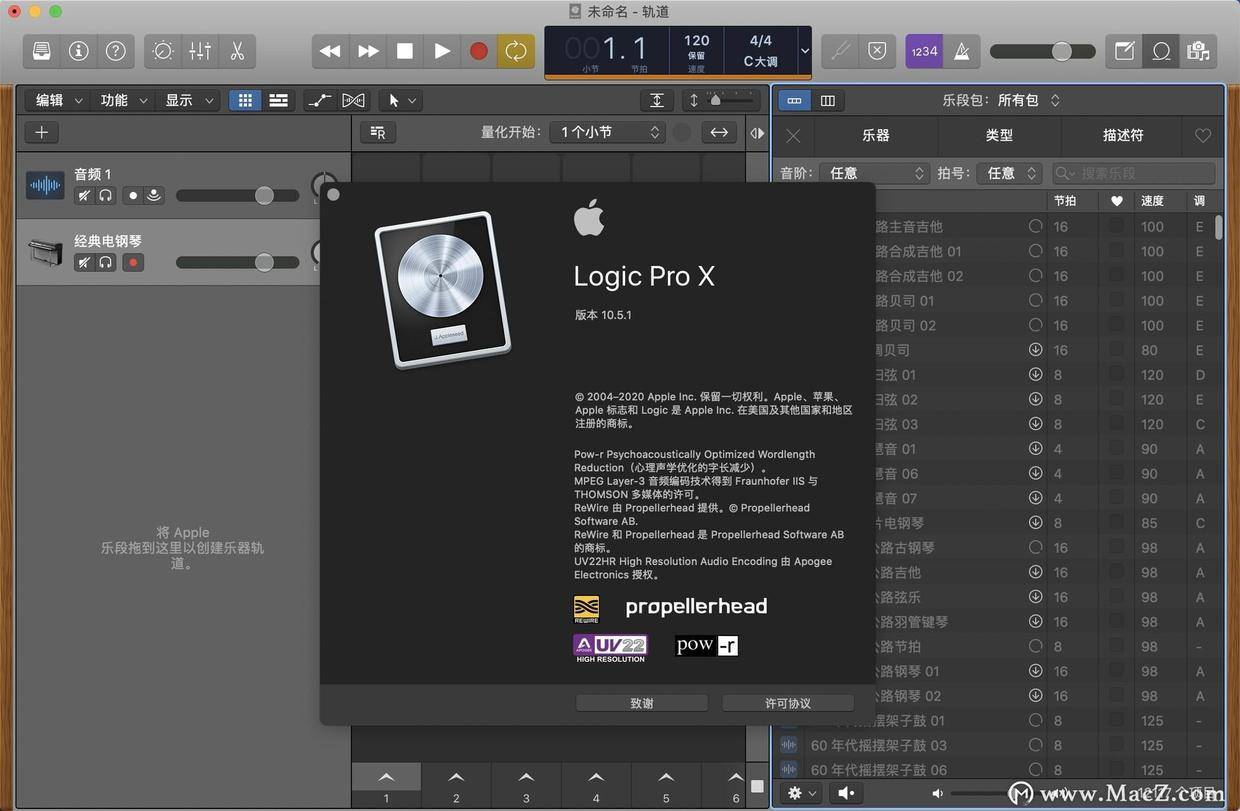Screen dimensions: 1240x811
Task: Change 量化开始 using its stepper dropdown
Action: tap(655, 131)
